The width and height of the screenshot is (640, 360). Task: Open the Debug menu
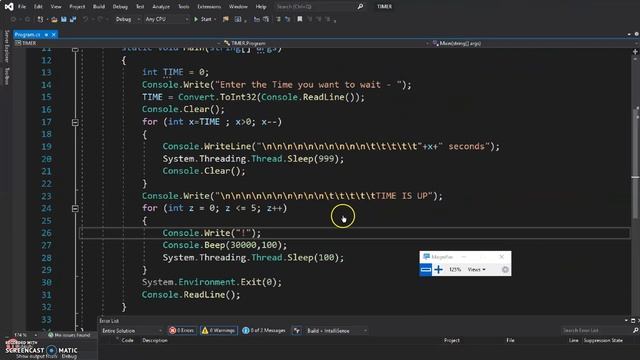pos(120,7)
